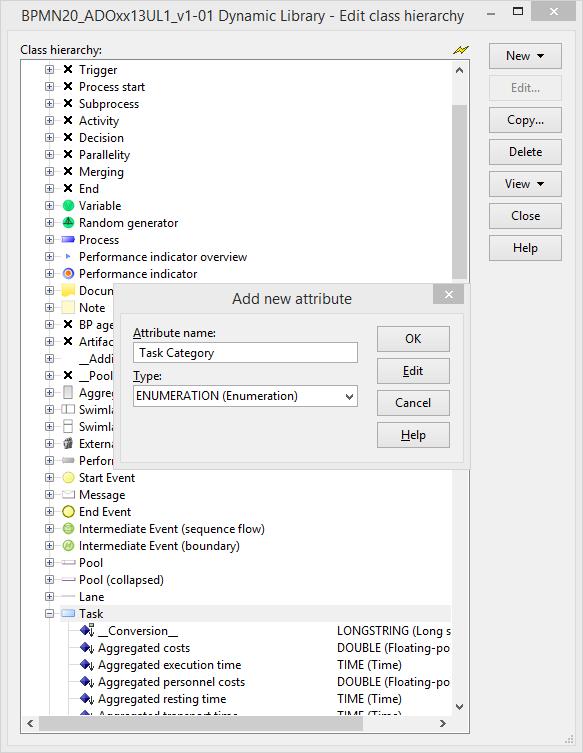The height and width of the screenshot is (753, 583).
Task: Collapse the Task class node
Action: tap(49, 614)
